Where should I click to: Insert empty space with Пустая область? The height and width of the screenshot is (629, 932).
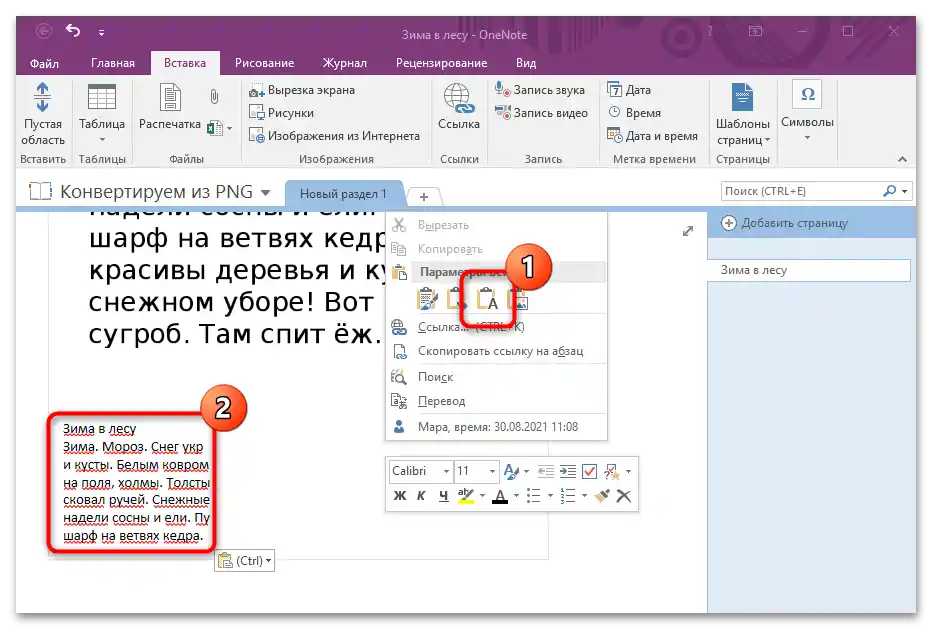pos(42,114)
